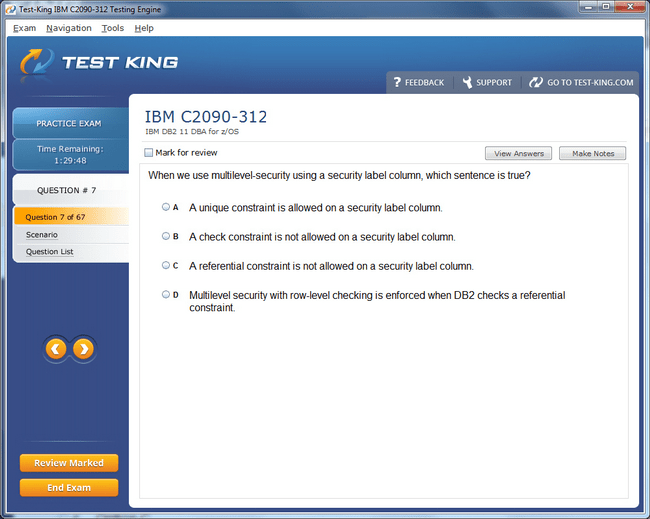Open the Scenario link
The width and height of the screenshot is (650, 519).
click(x=41, y=235)
